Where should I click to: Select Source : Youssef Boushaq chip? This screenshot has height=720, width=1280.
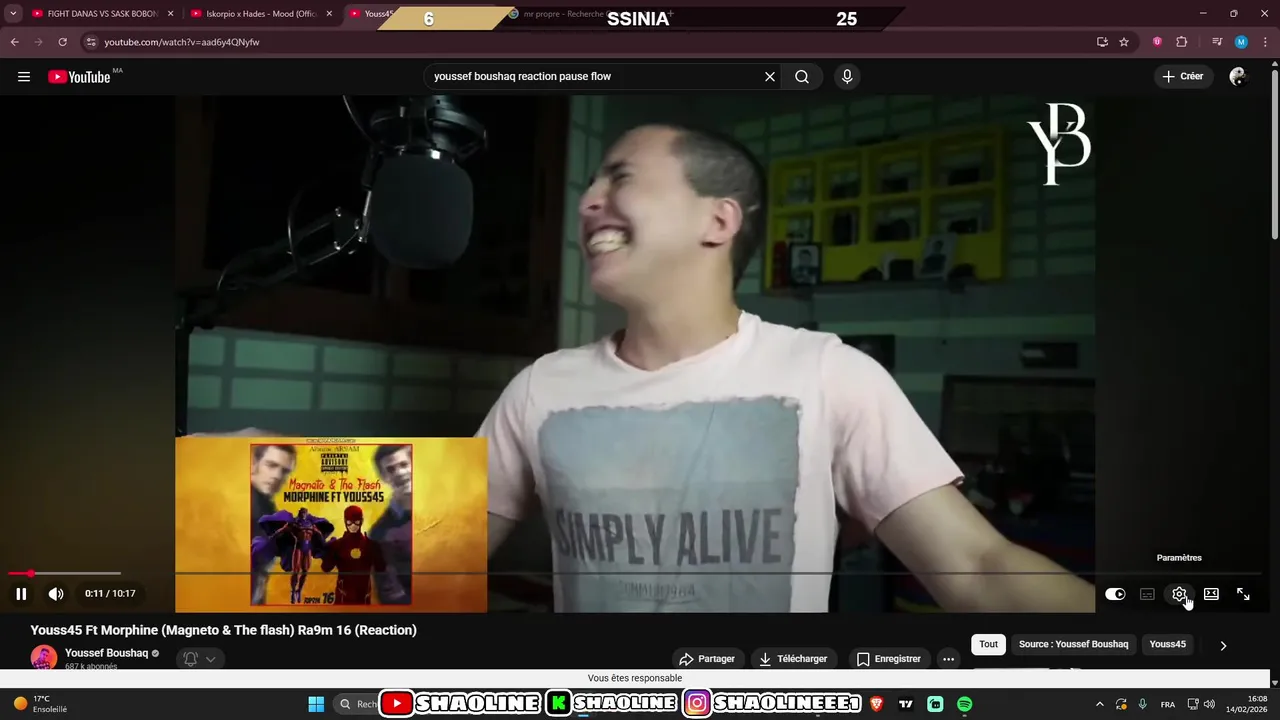[1073, 645]
